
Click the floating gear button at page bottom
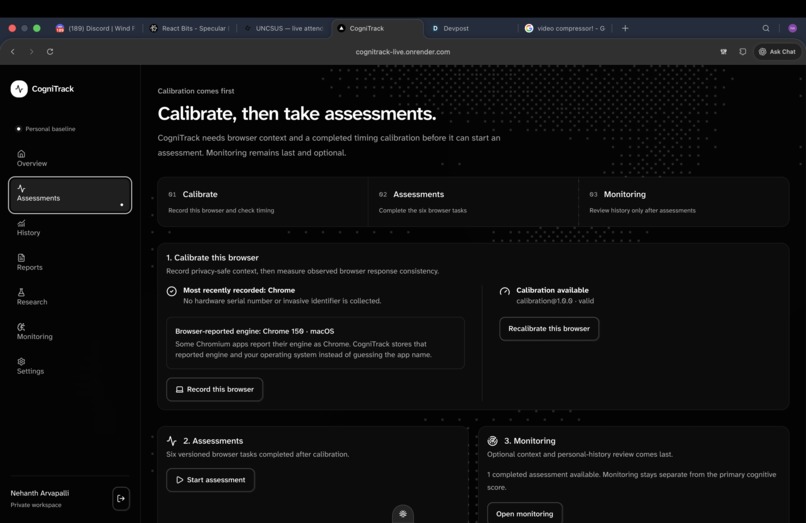click(x=403, y=513)
